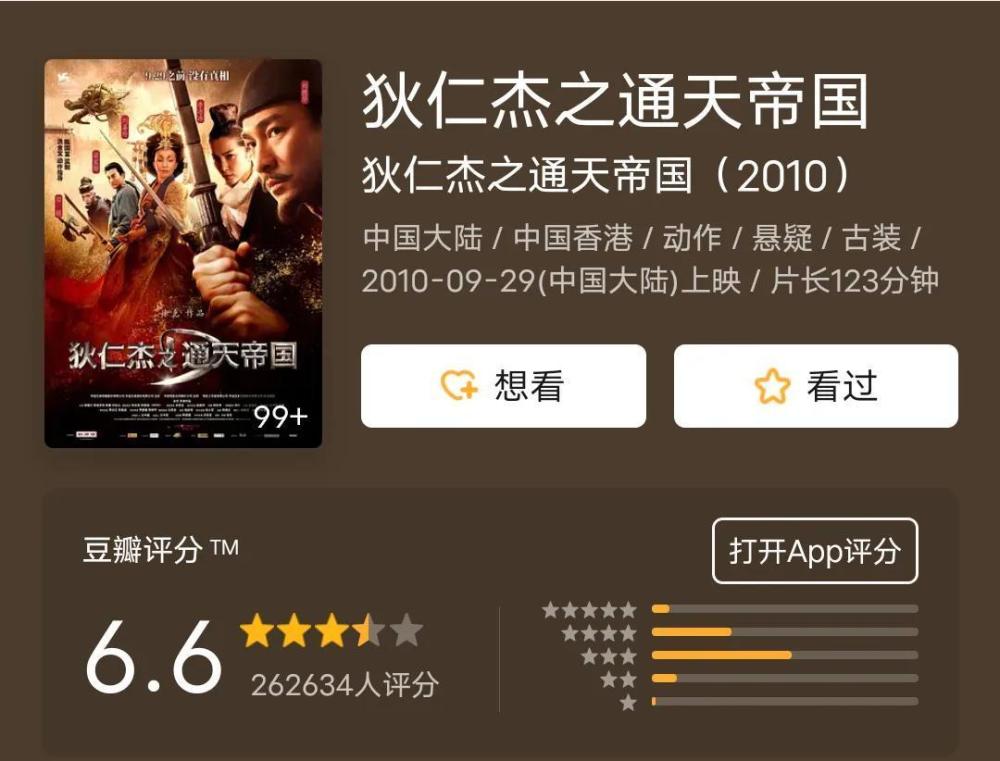
Task: Click the single-star row icon
Action: [x=628, y=702]
